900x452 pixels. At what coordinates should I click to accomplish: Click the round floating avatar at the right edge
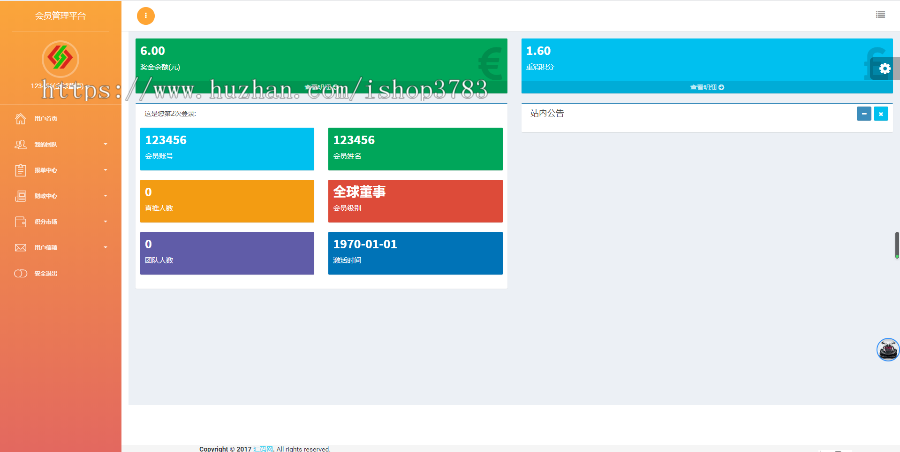(x=888, y=349)
